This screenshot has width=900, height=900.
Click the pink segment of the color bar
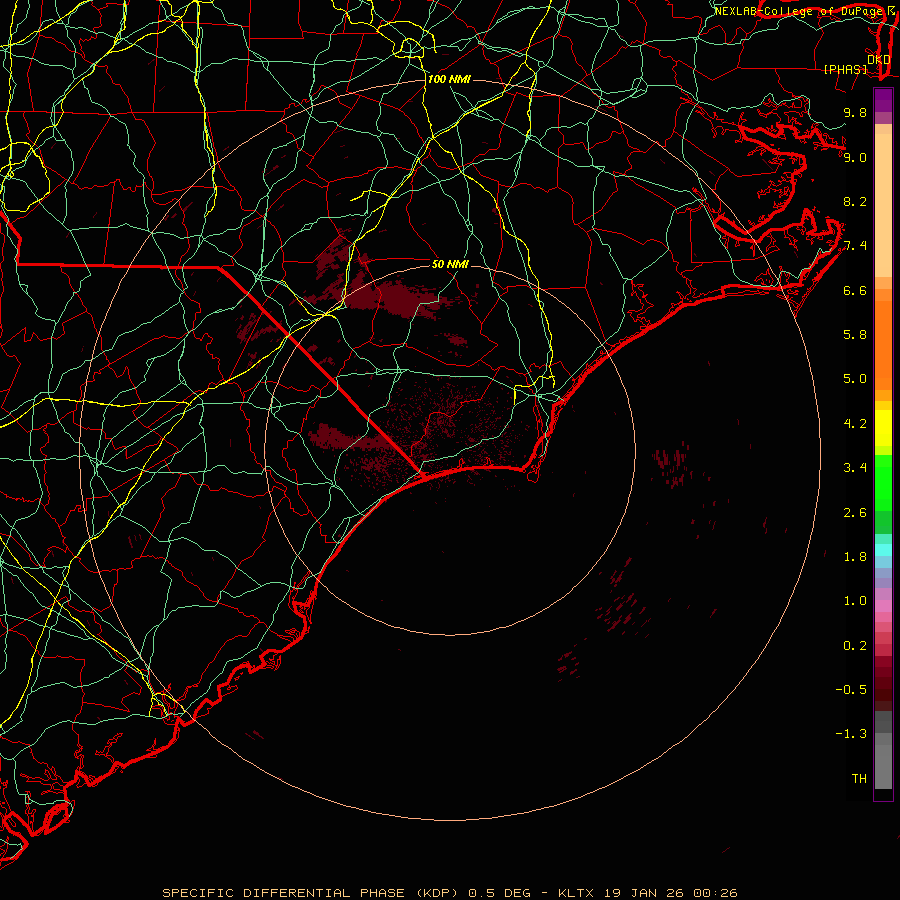tap(883, 606)
